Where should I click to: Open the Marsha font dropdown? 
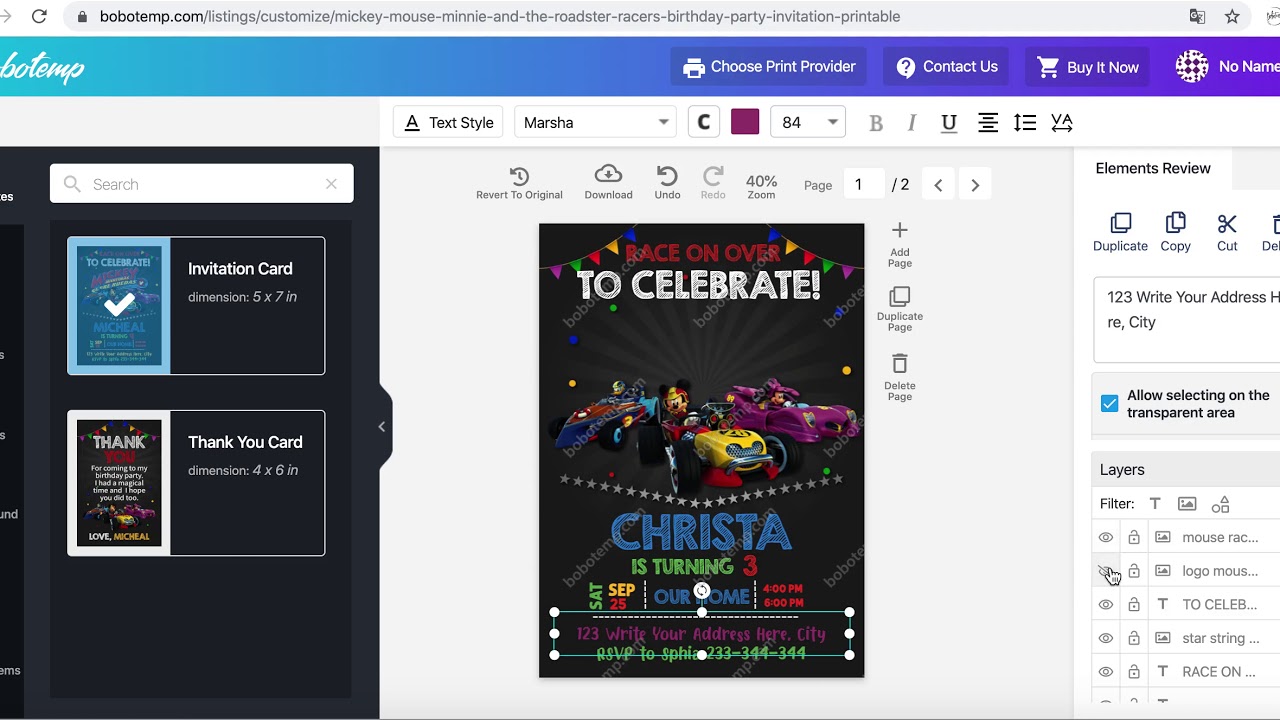[596, 122]
